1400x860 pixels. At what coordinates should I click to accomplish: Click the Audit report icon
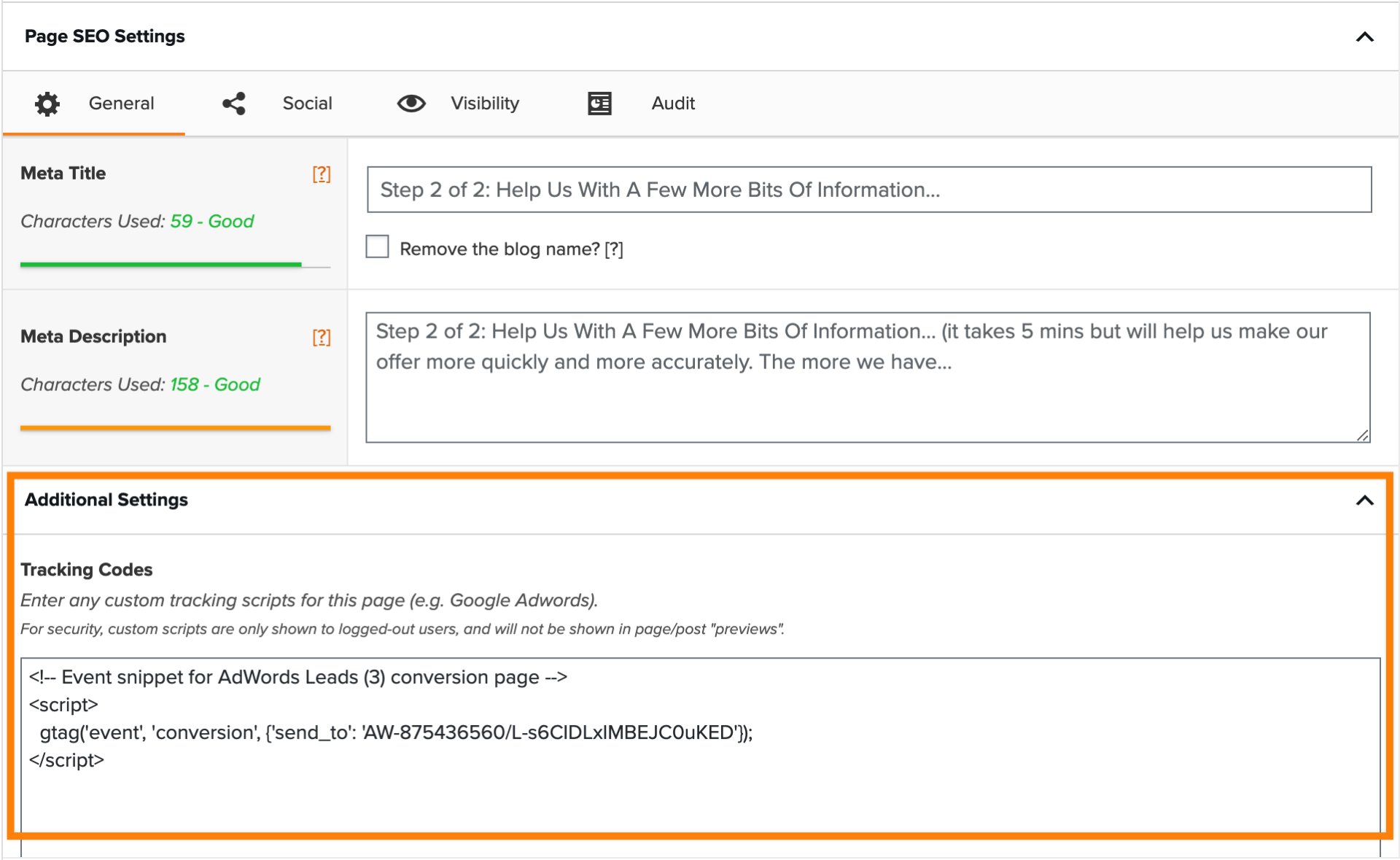(599, 104)
